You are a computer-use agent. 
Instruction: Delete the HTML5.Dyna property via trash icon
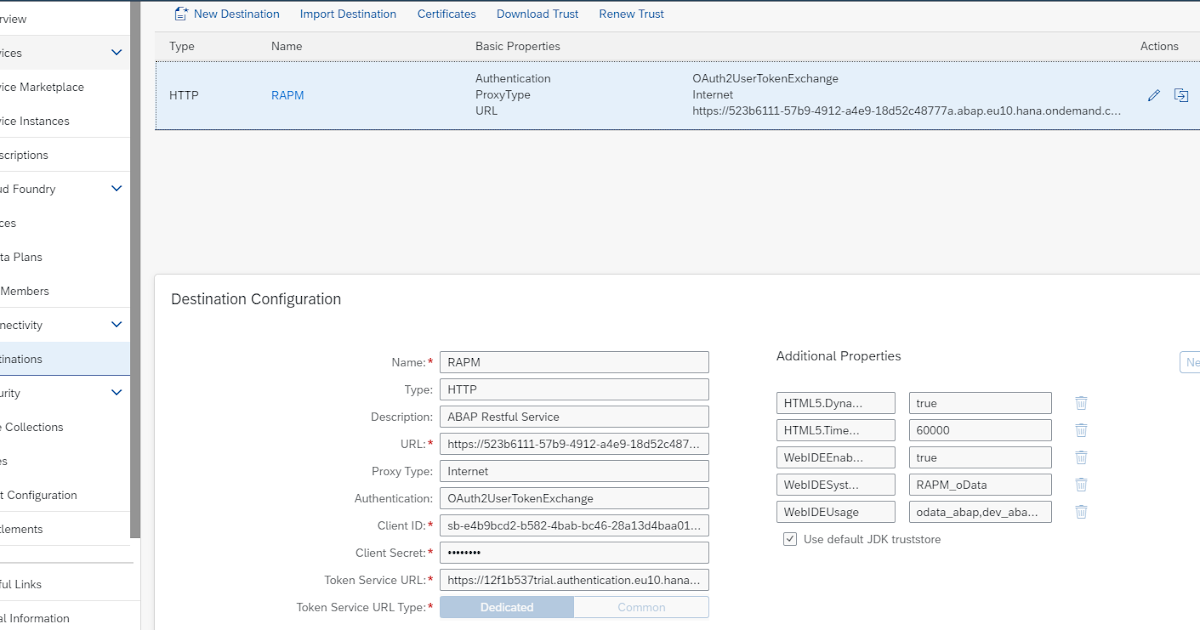click(1080, 402)
